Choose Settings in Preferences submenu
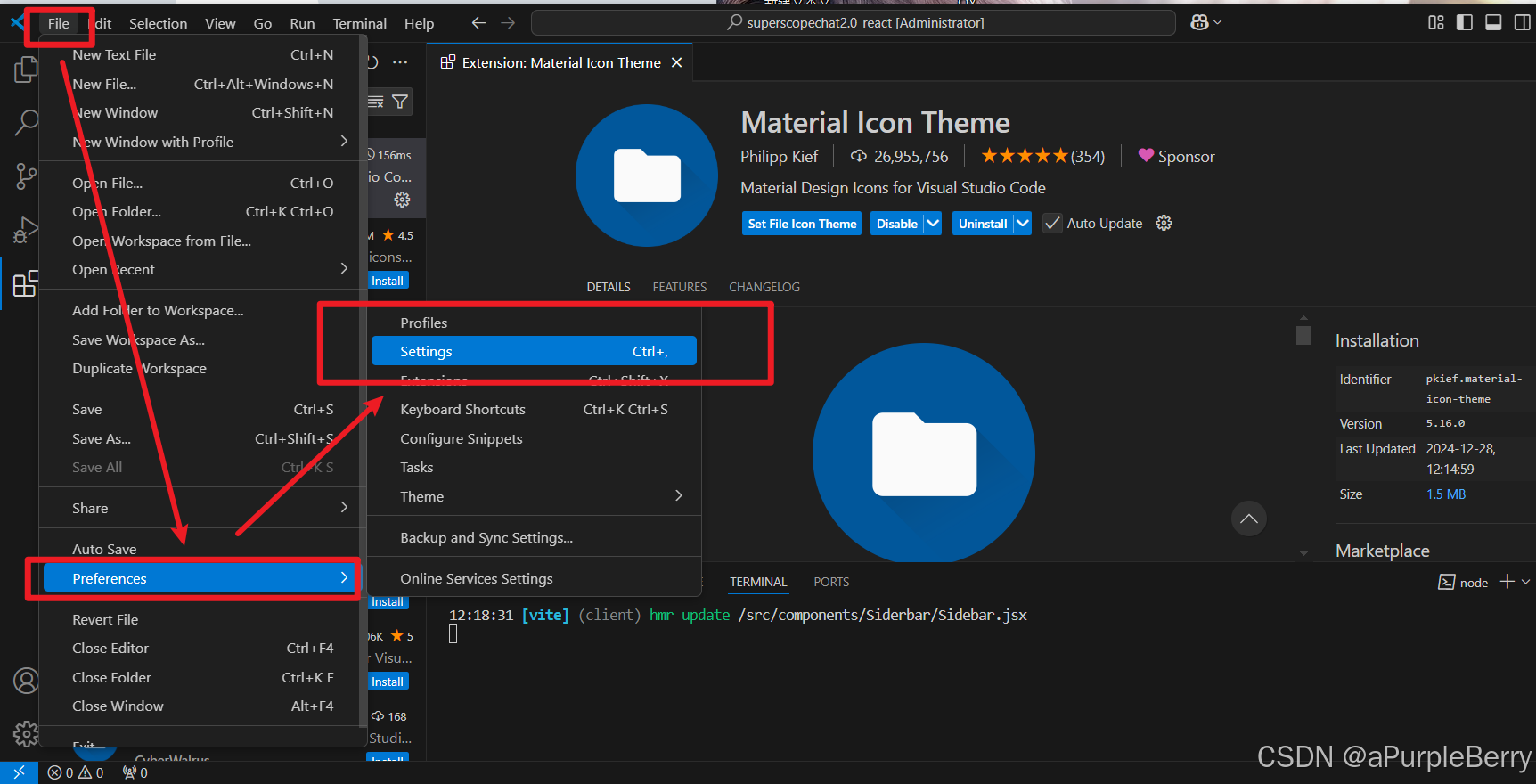 (x=535, y=351)
